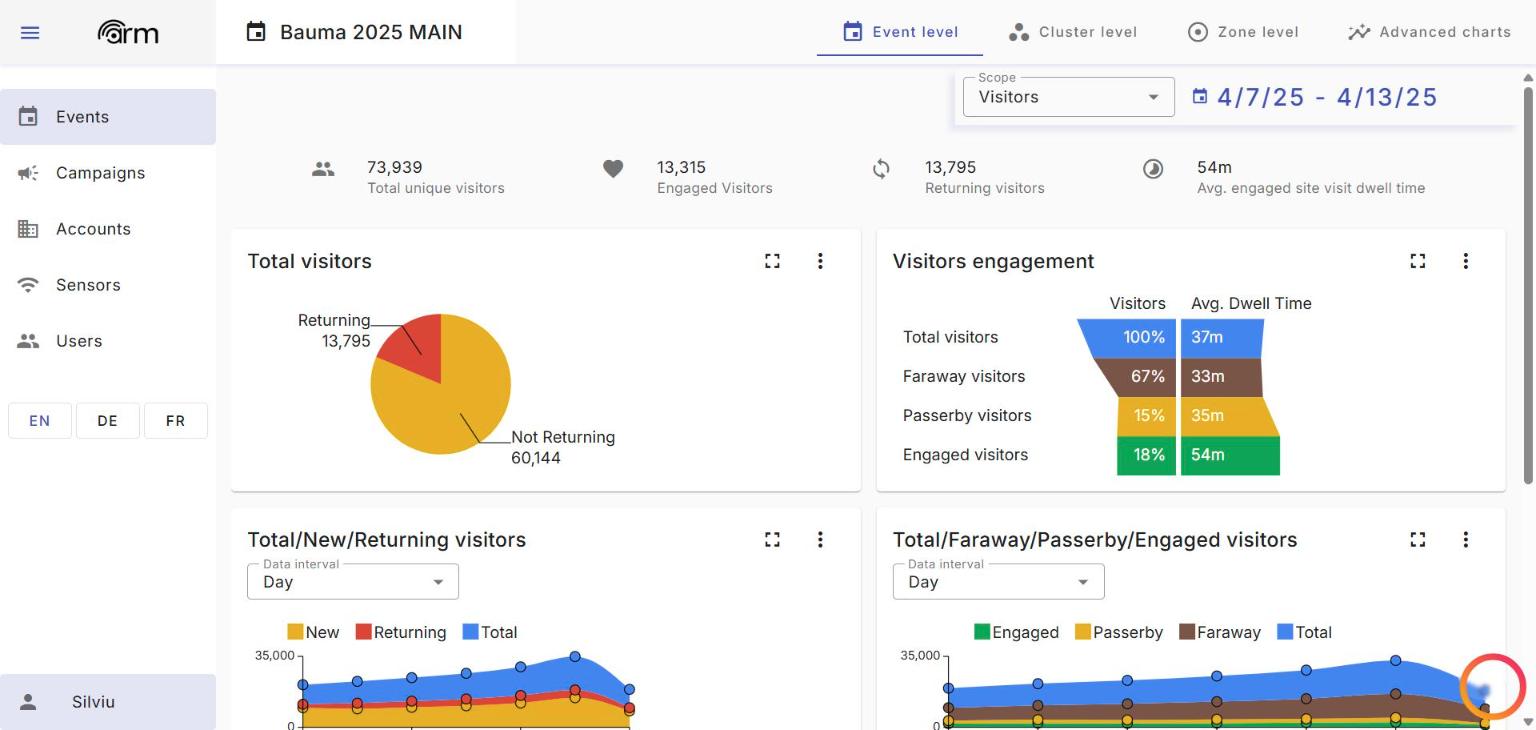This screenshot has height=730, width=1536.
Task: Switch to Event level tab
Action: pos(900,32)
